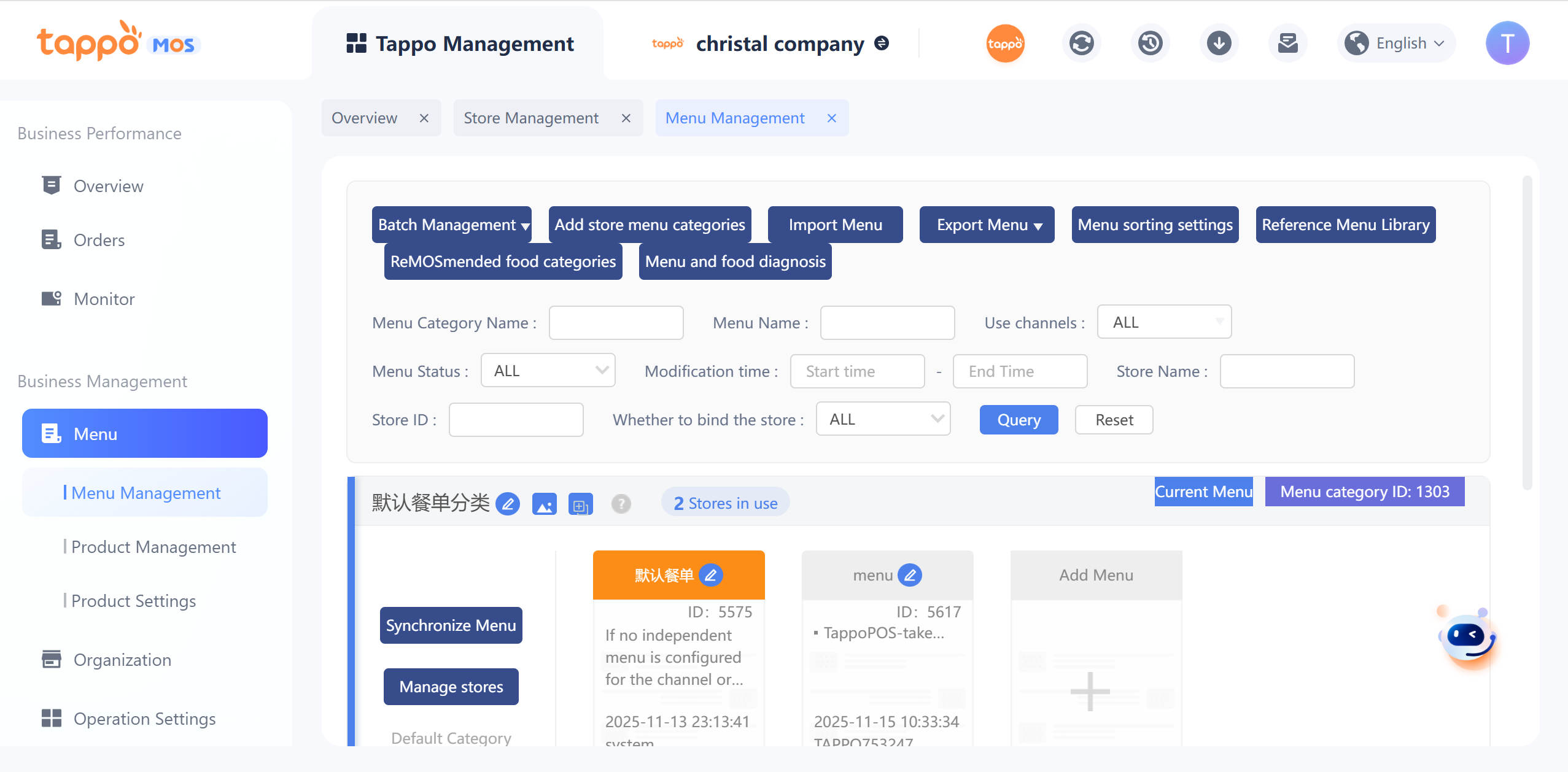1568x772 pixels.
Task: Open the Menu Status dropdown
Action: [548, 371]
